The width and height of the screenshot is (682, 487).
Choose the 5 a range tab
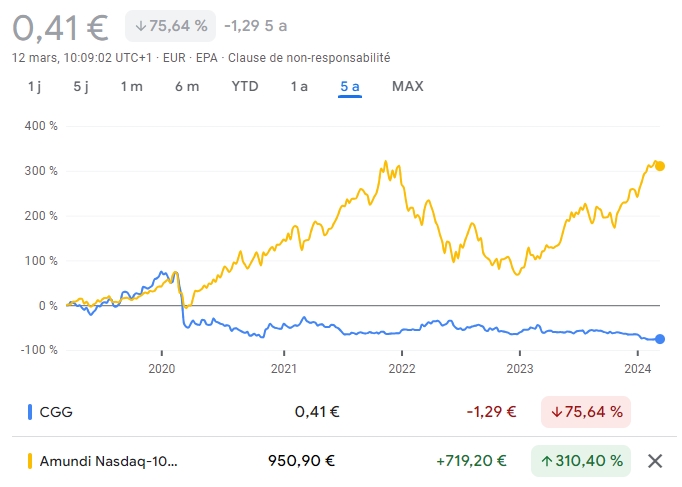[350, 86]
